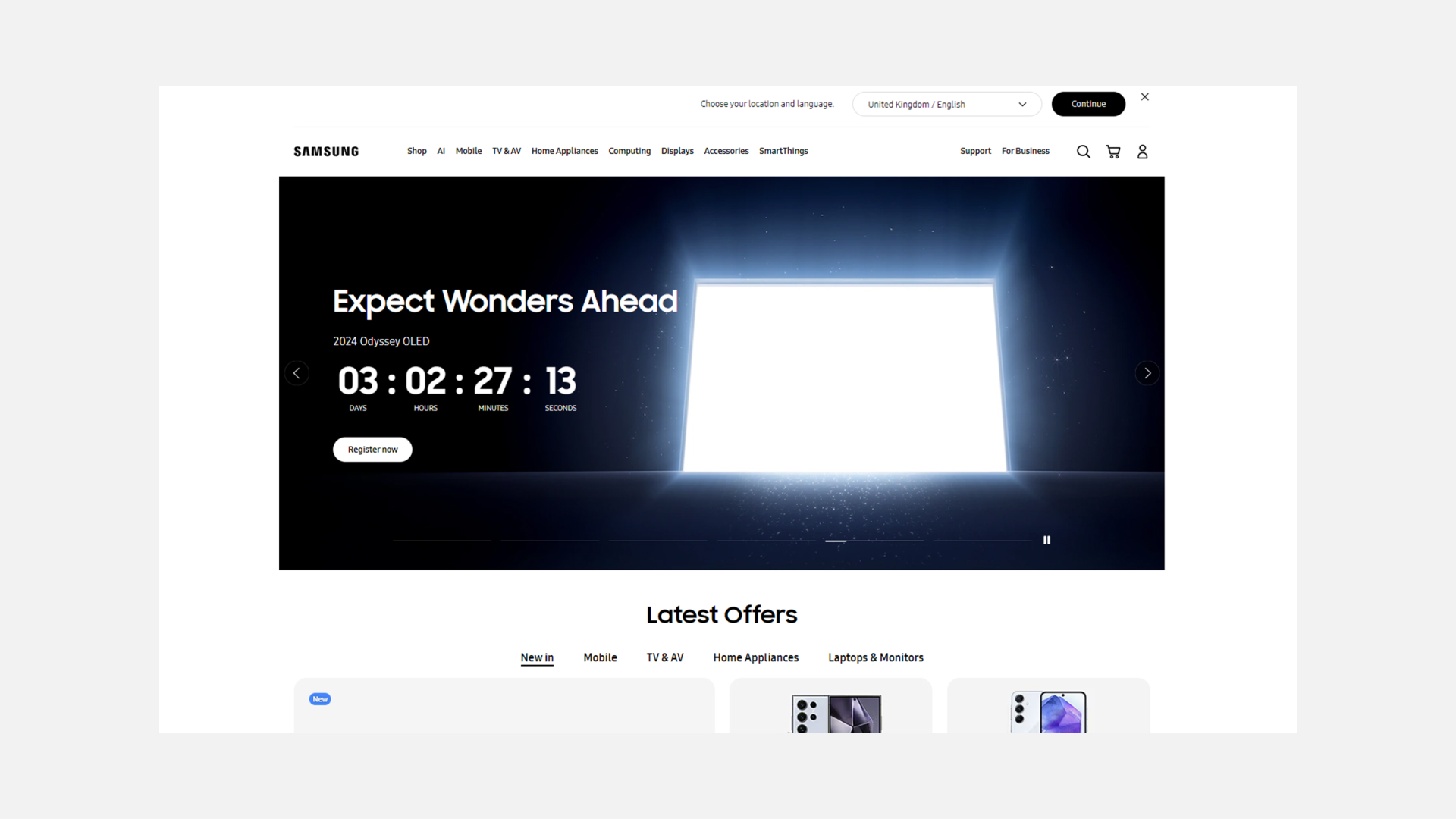Select the last carousel progress indicator
This screenshot has width=1456, height=819.
point(982,541)
